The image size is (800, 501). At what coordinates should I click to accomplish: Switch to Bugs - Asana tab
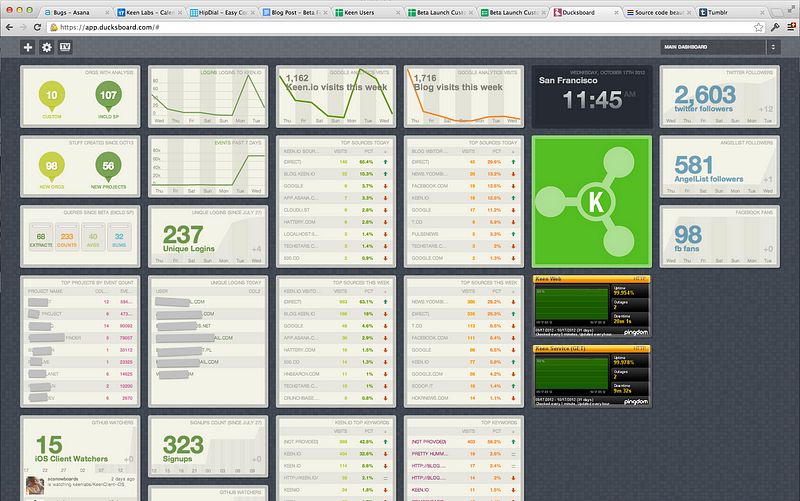pyautogui.click(x=77, y=12)
